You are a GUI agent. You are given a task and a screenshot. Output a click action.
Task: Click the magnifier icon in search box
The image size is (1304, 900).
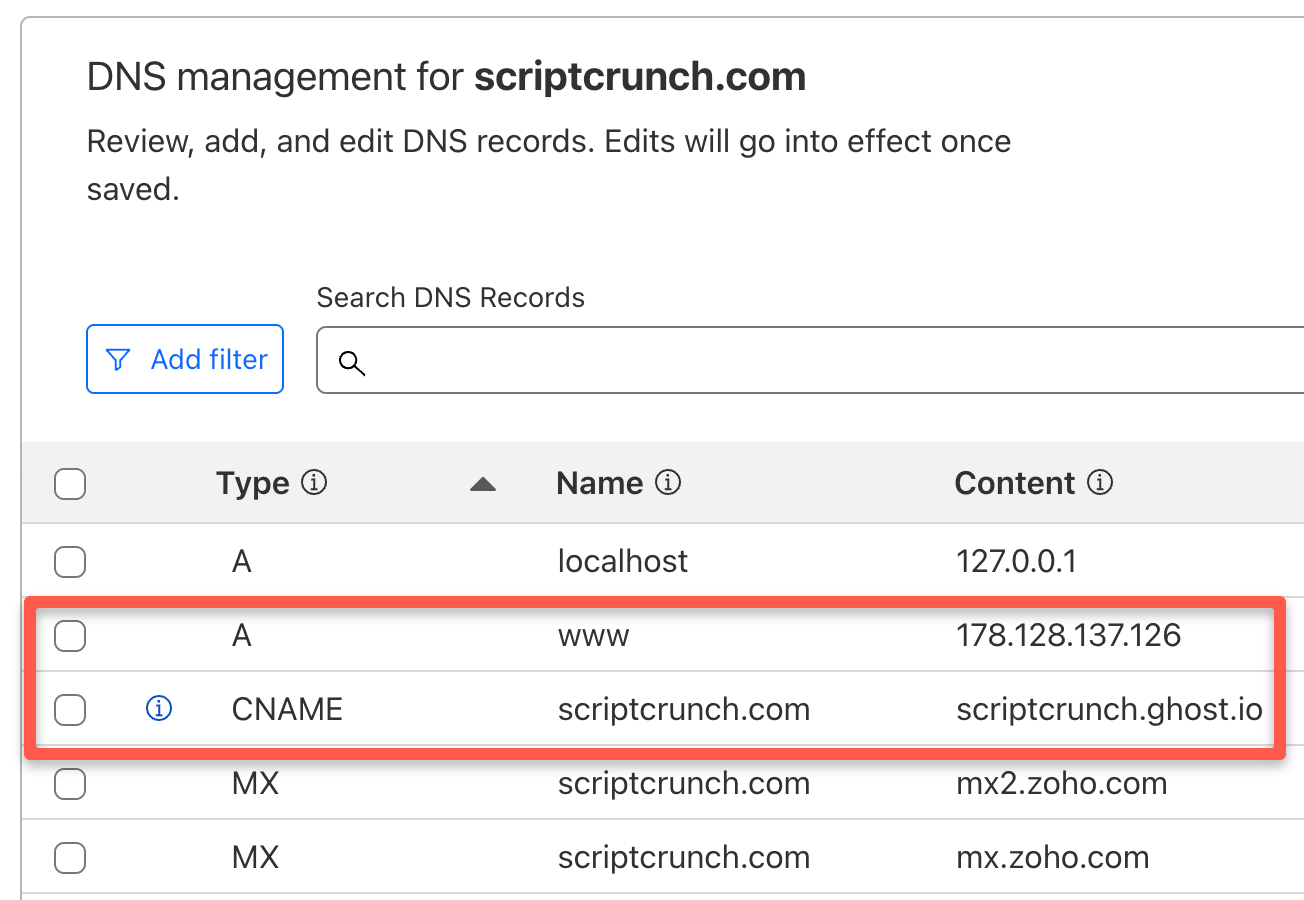pos(351,362)
